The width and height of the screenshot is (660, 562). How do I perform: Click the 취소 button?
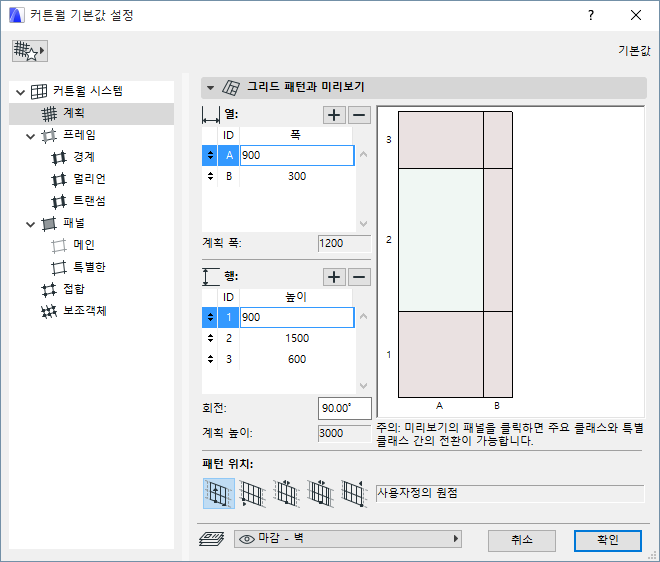point(522,540)
